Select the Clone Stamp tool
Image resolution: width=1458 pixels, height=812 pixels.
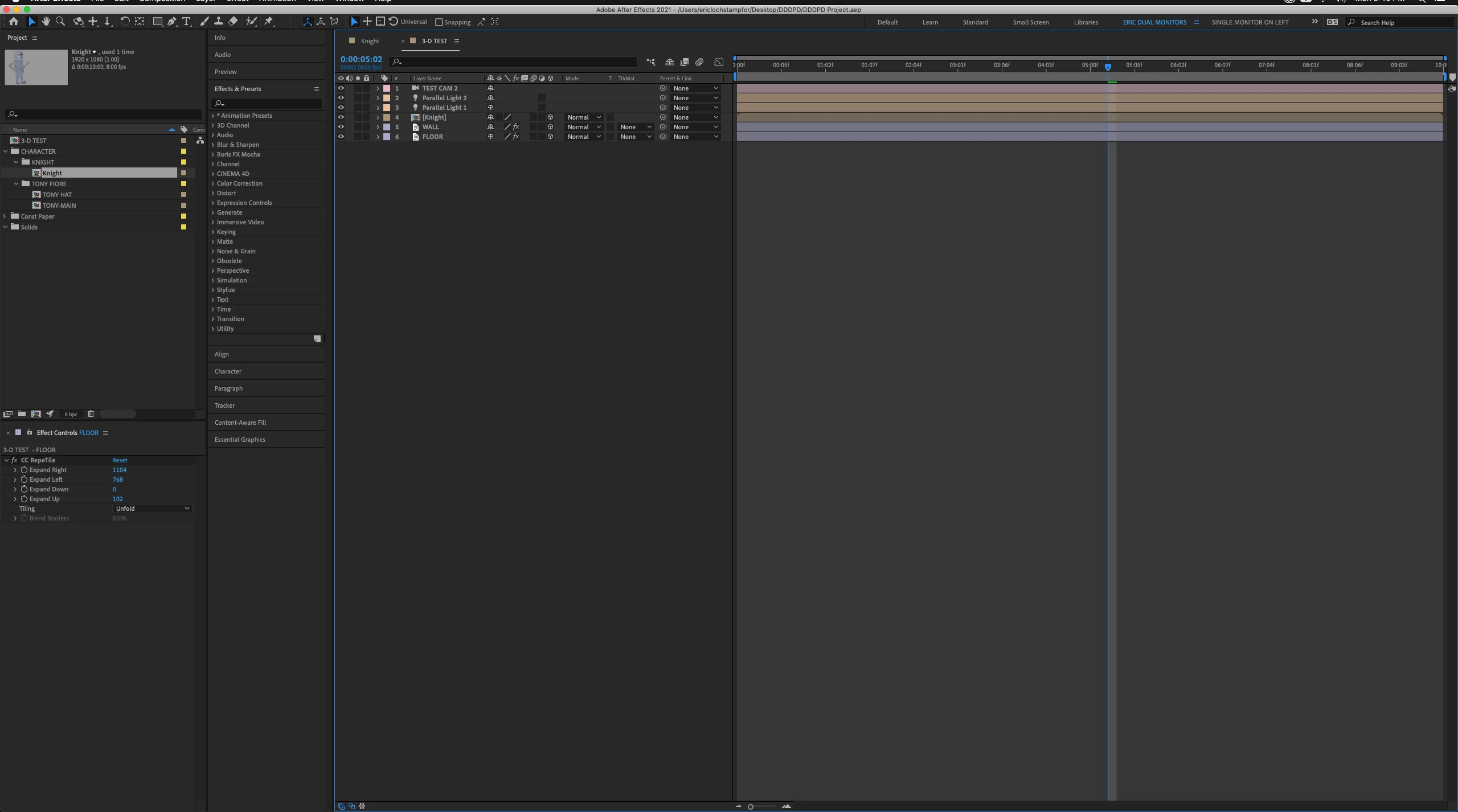click(x=219, y=22)
